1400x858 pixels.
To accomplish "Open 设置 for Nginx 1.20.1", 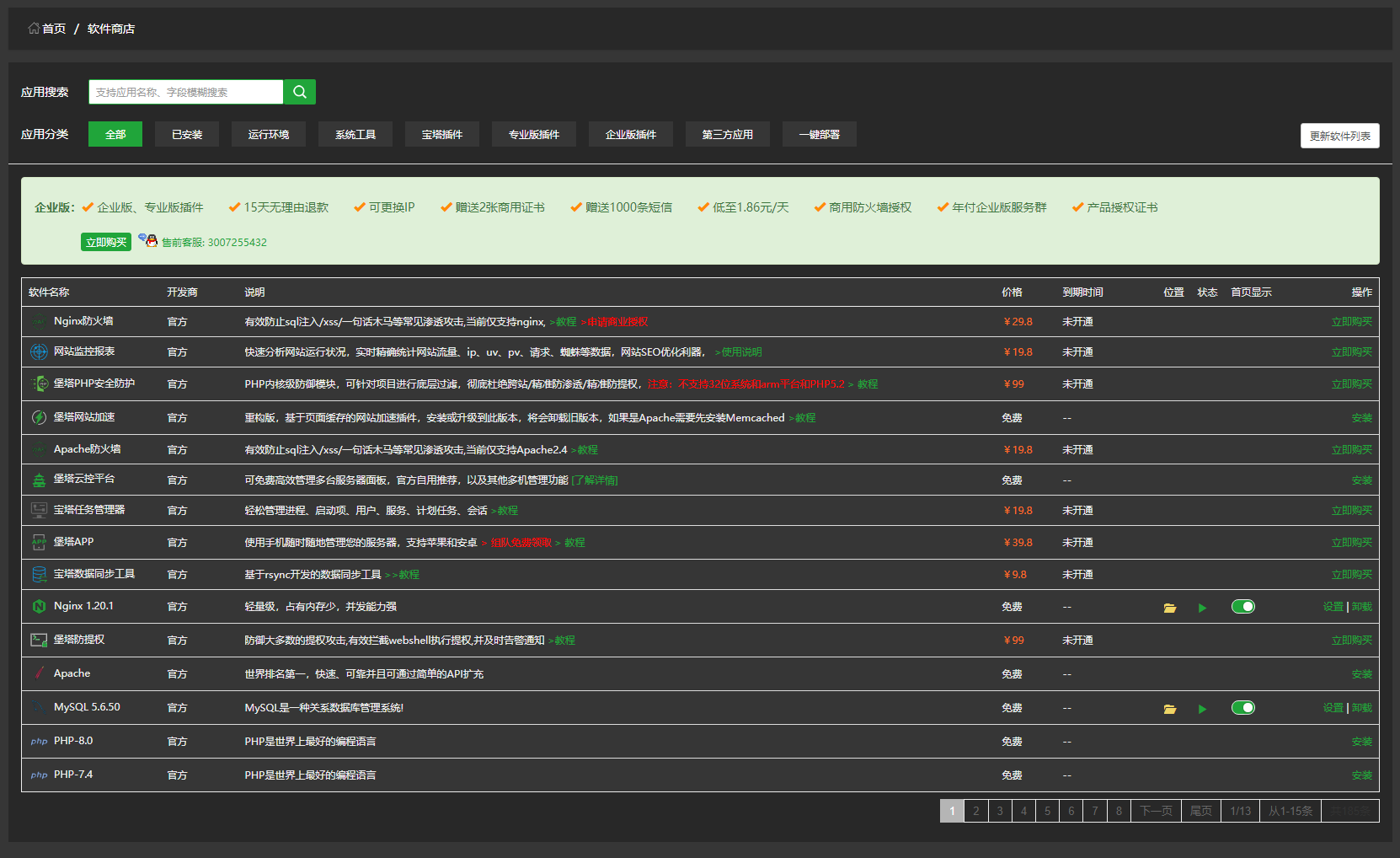I will pyautogui.click(x=1333, y=606).
